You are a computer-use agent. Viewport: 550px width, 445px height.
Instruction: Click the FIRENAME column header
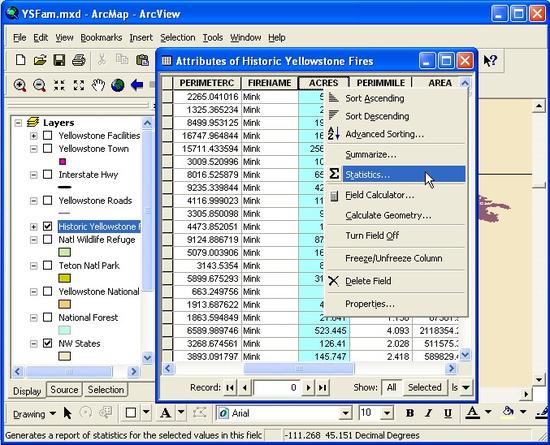click(269, 83)
